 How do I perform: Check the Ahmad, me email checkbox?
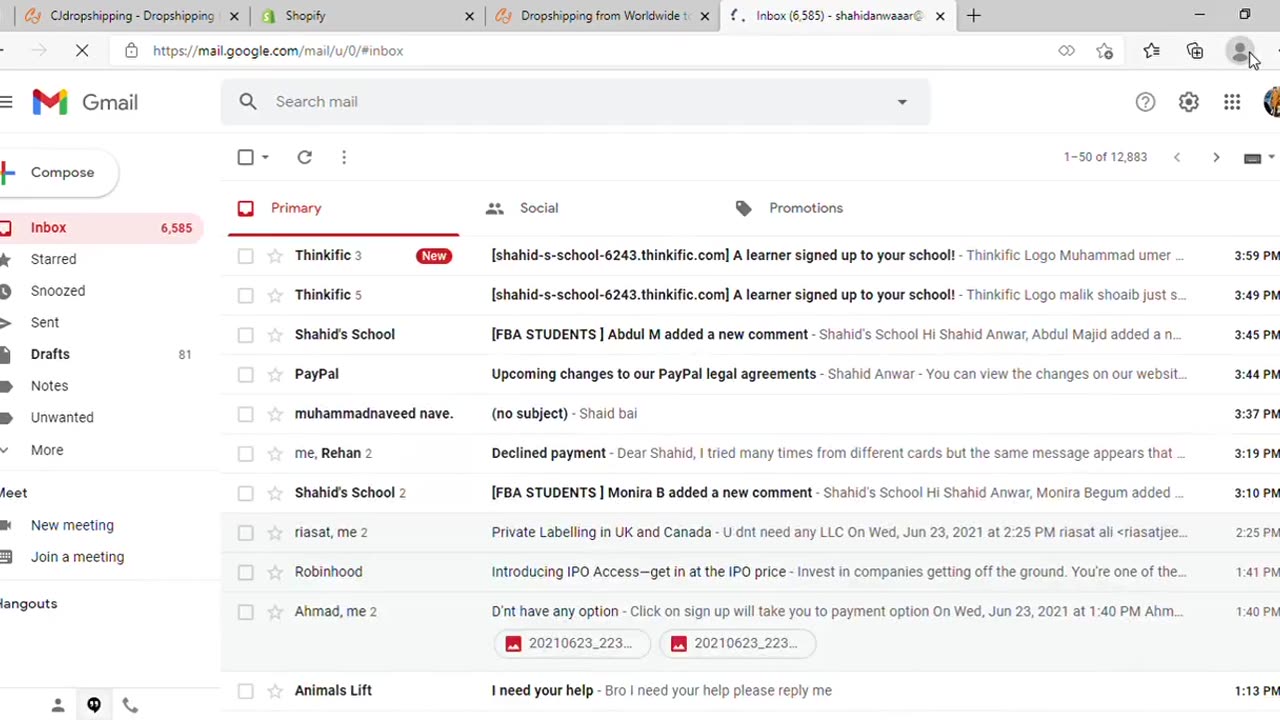point(245,612)
